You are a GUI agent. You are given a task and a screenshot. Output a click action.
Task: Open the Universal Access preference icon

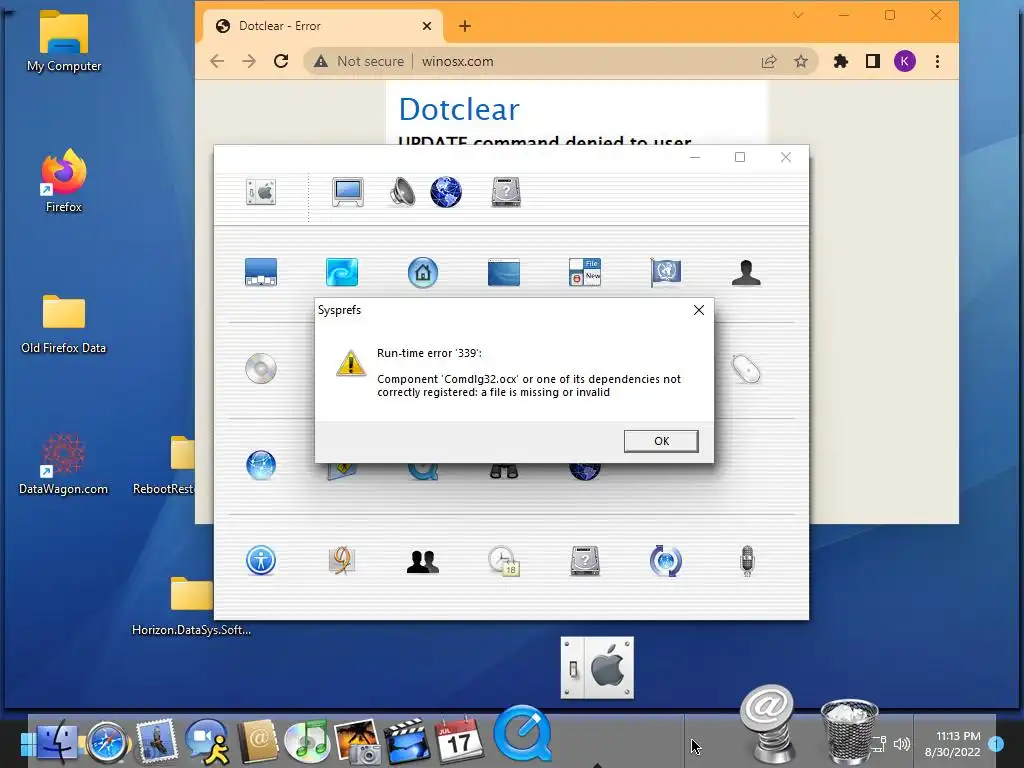(x=261, y=560)
